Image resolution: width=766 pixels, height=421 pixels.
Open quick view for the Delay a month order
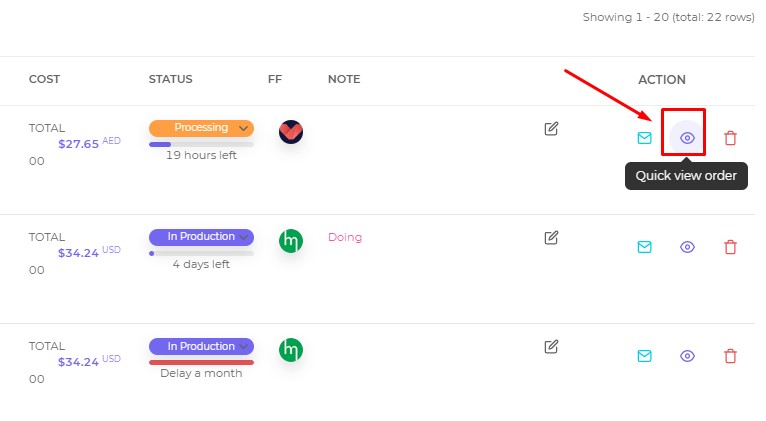click(687, 356)
